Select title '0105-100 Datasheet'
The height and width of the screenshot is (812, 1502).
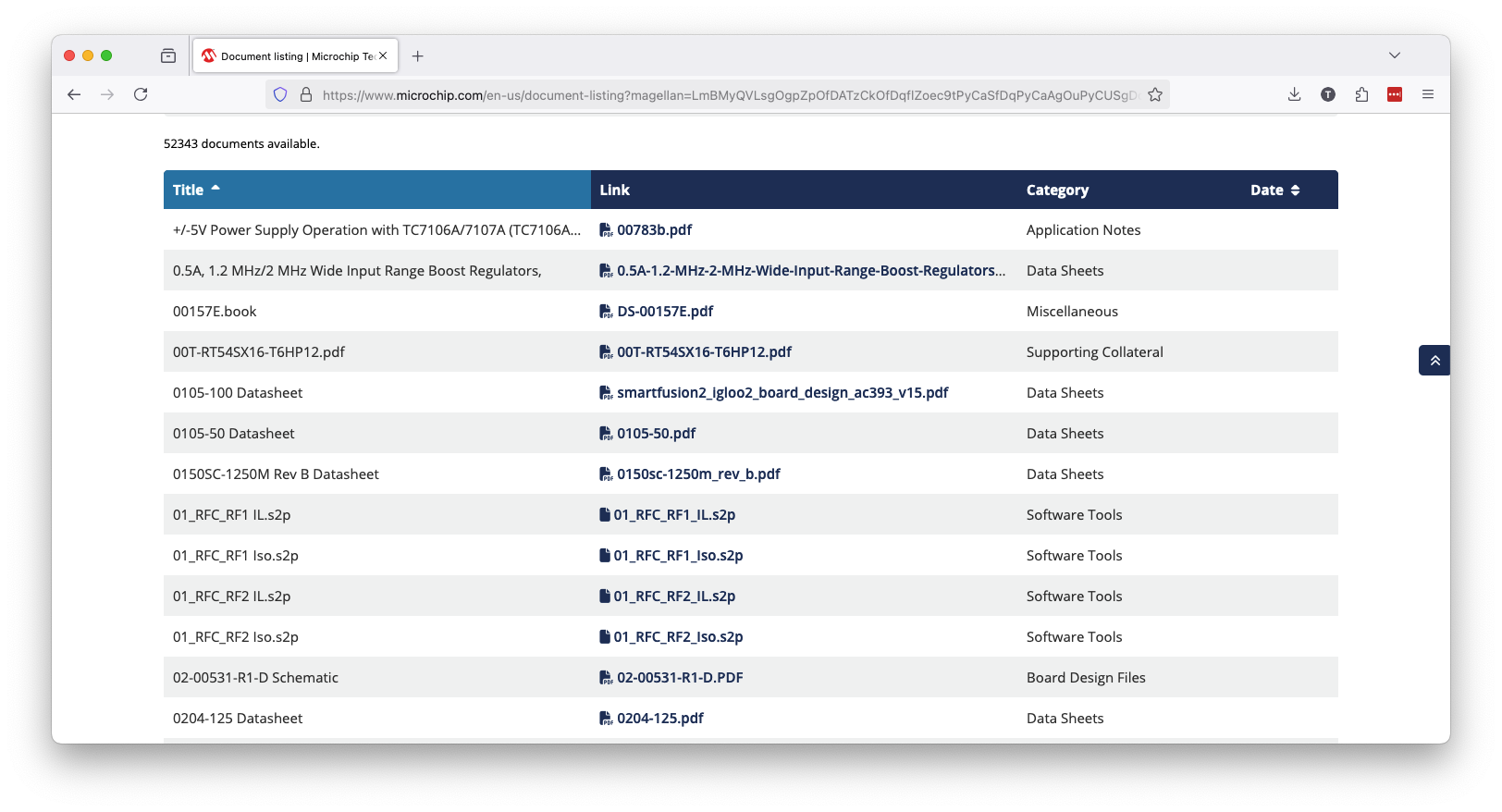coord(238,392)
